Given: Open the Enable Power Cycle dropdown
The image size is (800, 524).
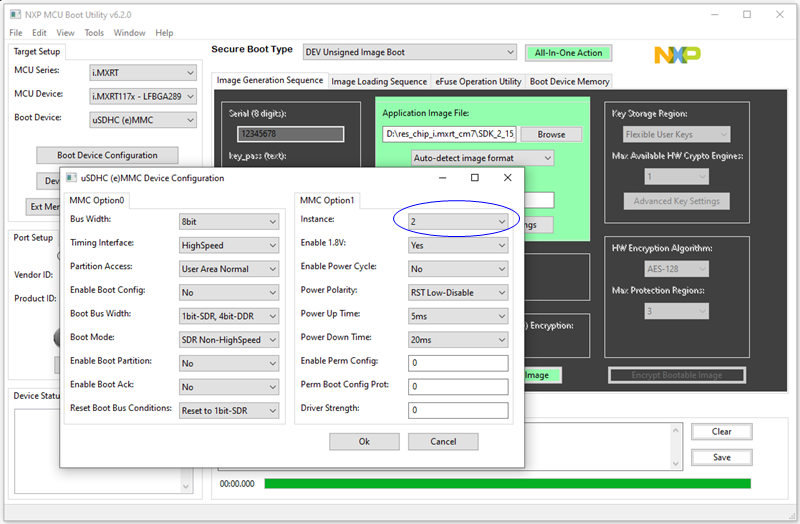Looking at the screenshot, I should (x=458, y=269).
